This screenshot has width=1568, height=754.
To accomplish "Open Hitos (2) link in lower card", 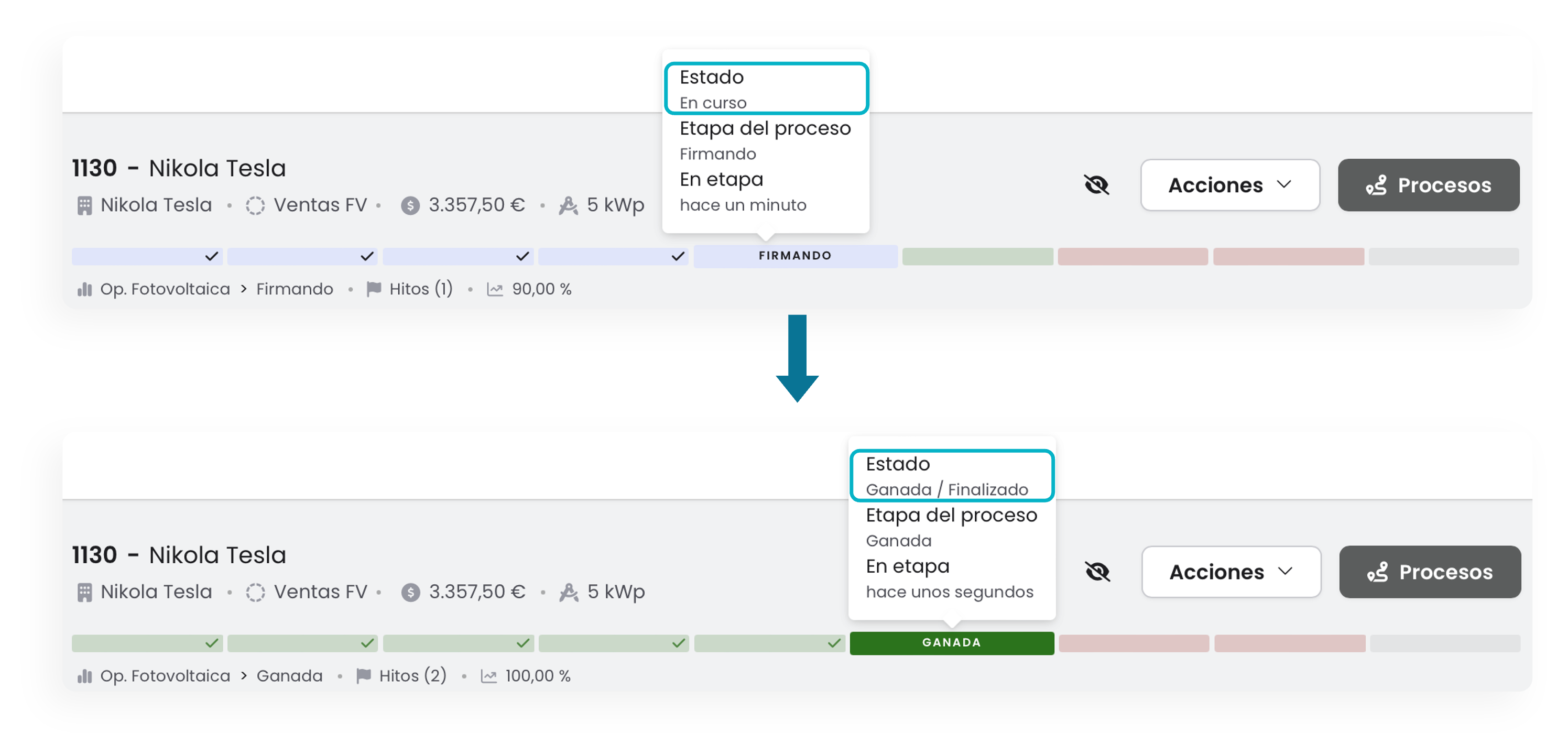I will pyautogui.click(x=412, y=676).
